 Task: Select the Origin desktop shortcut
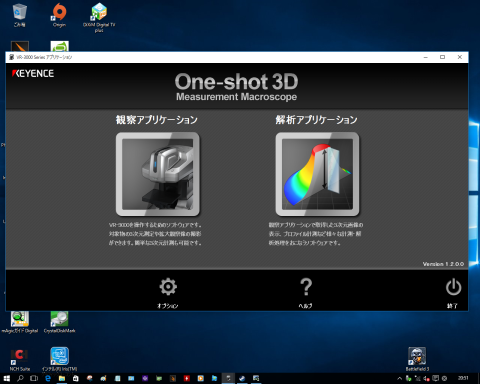click(x=59, y=15)
